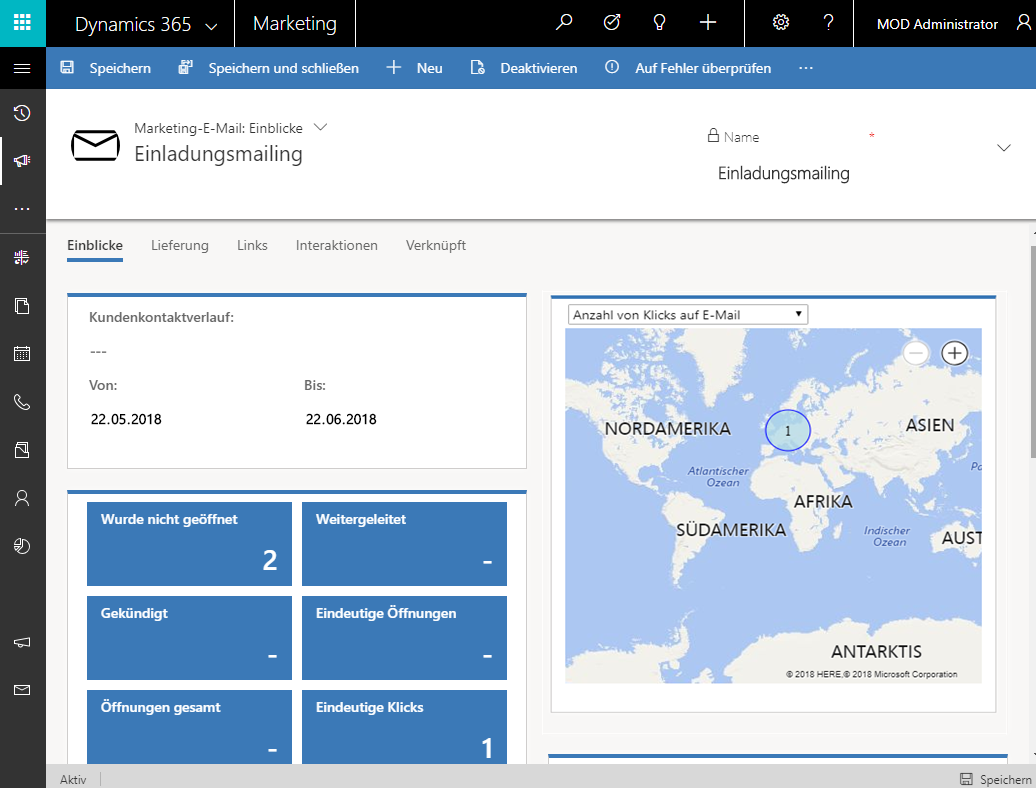Click the Speichern toolbar button
This screenshot has width=1036, height=788.
pyautogui.click(x=106, y=68)
